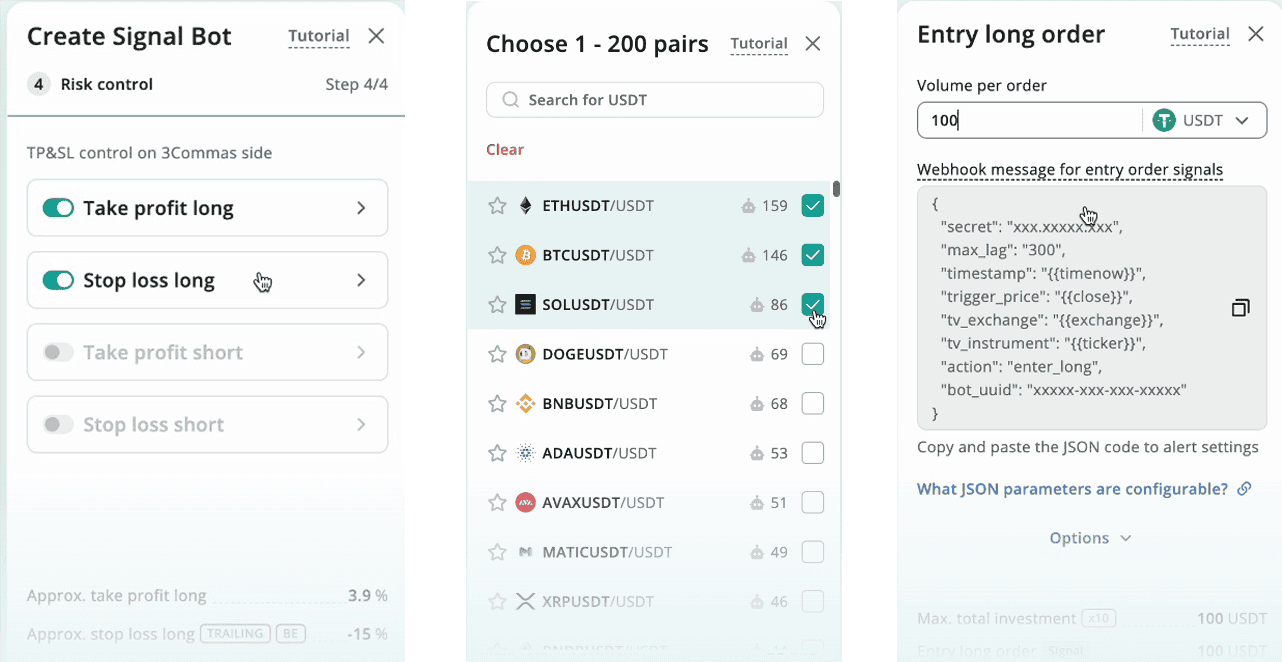Uncheck the ETHUSDT/USDT pair checkbox
Screen dimensions: 1282x662
[813, 206]
